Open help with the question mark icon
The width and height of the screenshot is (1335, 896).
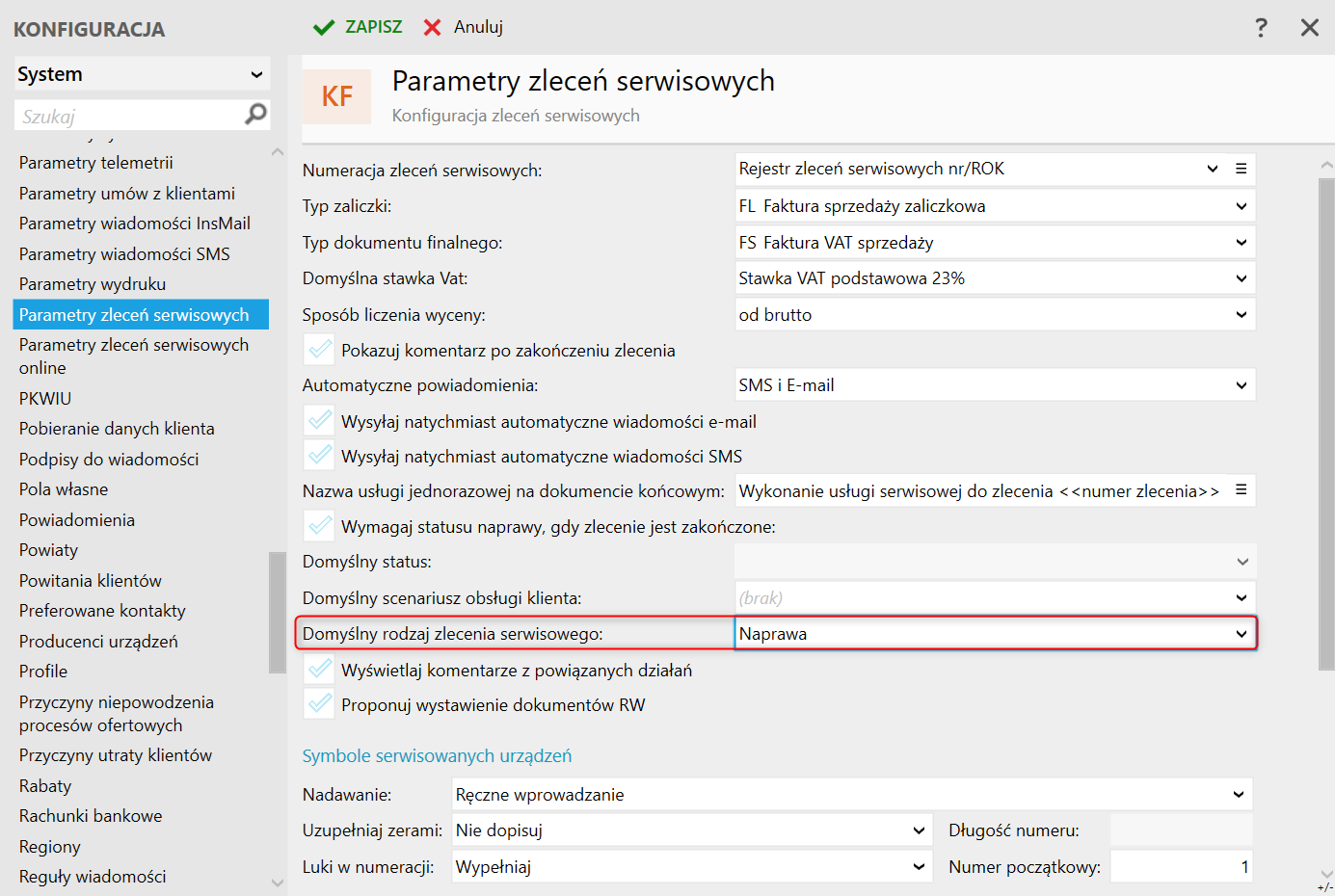(1261, 28)
